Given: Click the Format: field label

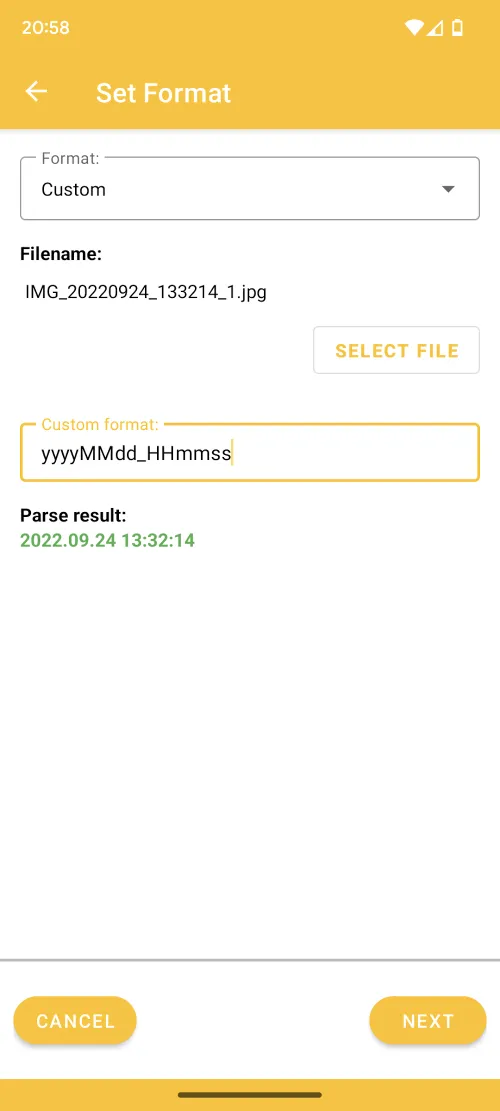Looking at the screenshot, I should coord(70,158).
